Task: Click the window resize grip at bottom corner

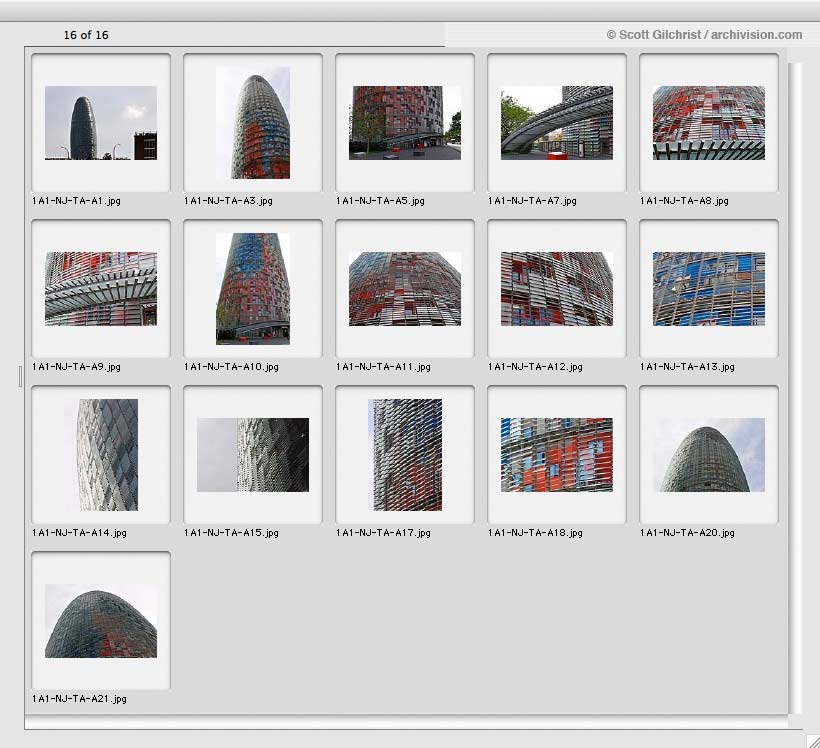Action: click(x=813, y=741)
